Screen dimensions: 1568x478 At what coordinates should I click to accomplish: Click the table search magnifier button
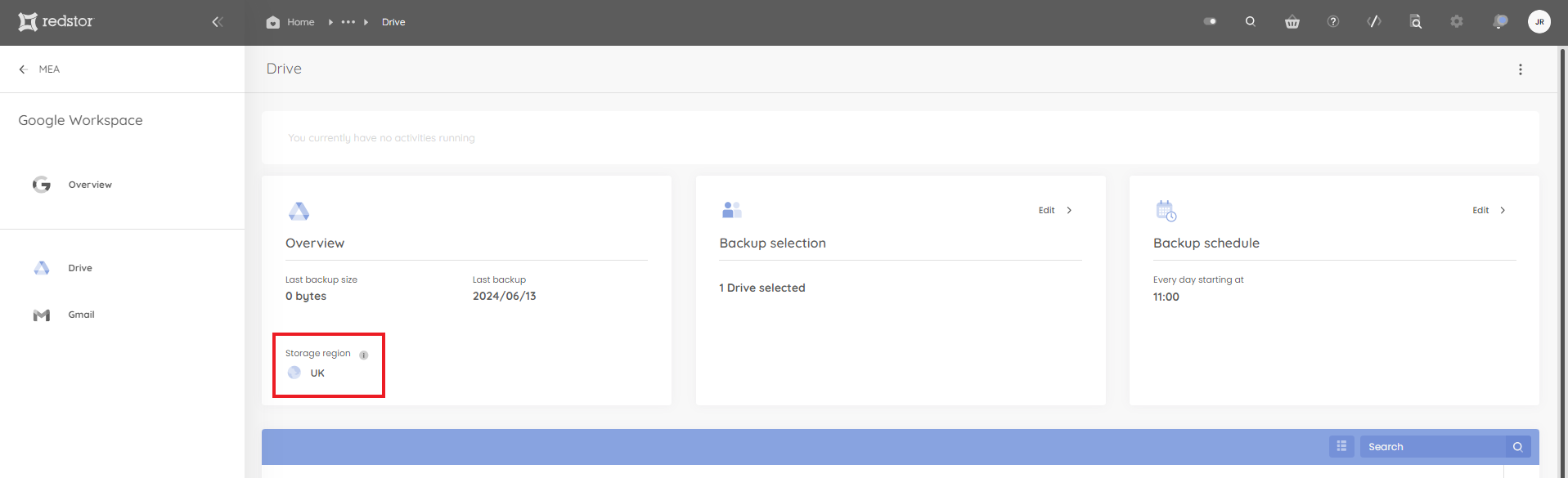coord(1518,446)
